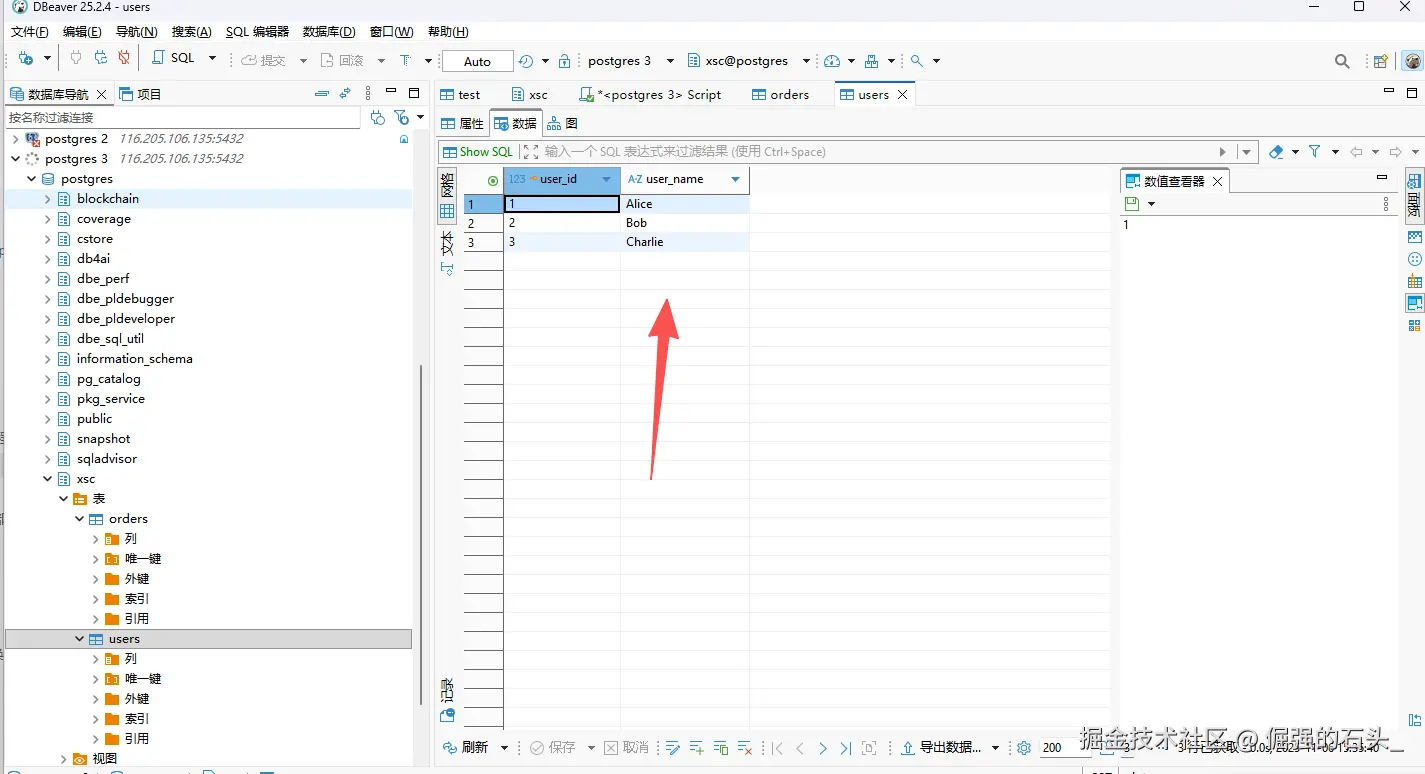Screen dimensions: 1425x774
Task: Click the save icon in the value viewer
Action: (1132, 204)
